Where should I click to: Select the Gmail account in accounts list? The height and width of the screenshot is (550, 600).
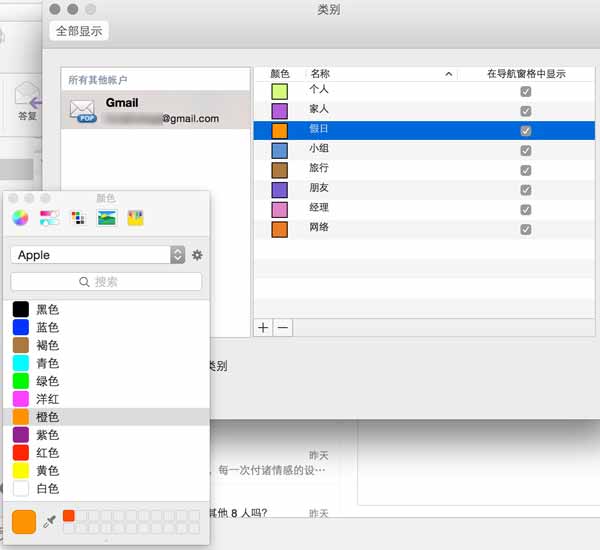pyautogui.click(x=155, y=110)
